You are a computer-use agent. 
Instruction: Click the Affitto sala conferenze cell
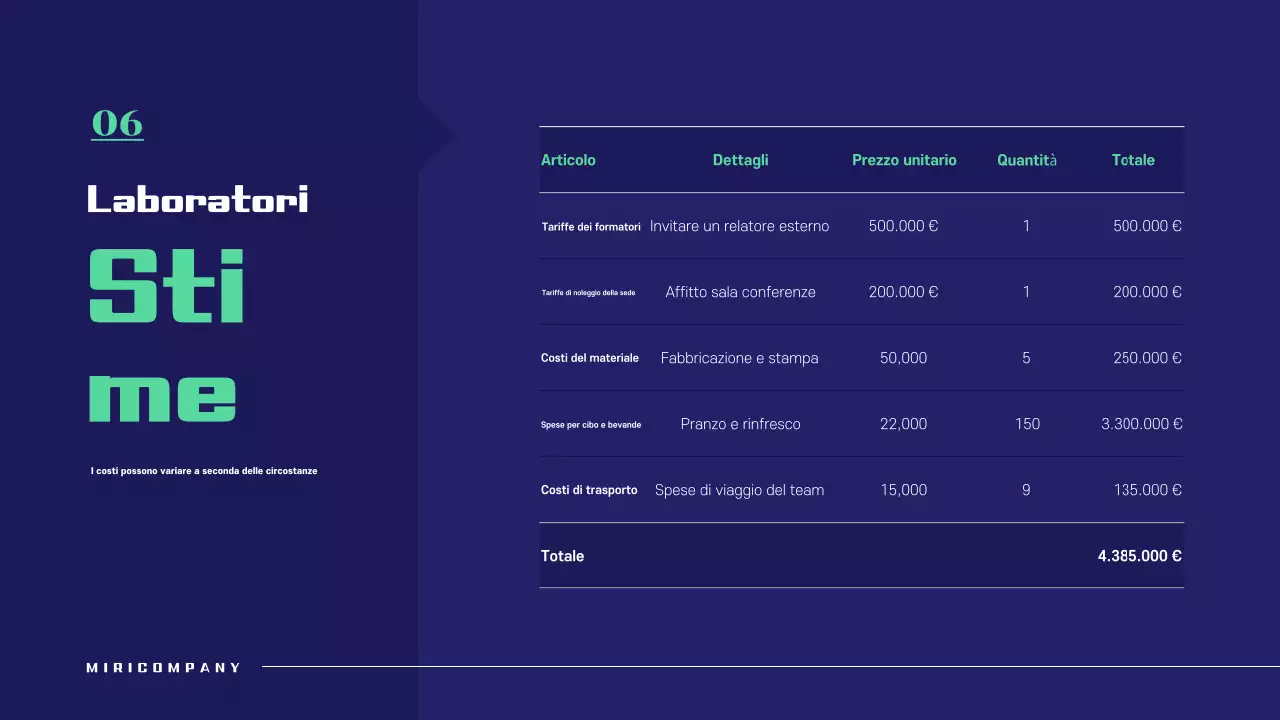740,292
